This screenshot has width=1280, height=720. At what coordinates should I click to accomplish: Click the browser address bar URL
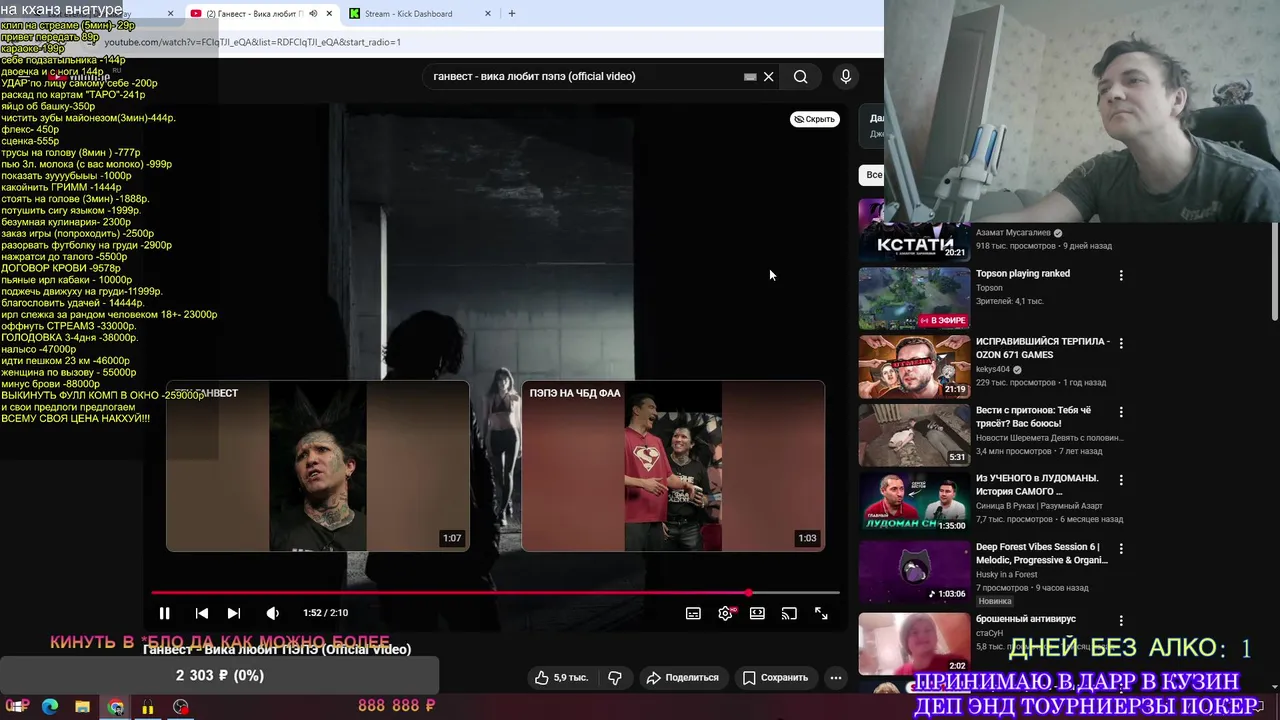coord(253,42)
